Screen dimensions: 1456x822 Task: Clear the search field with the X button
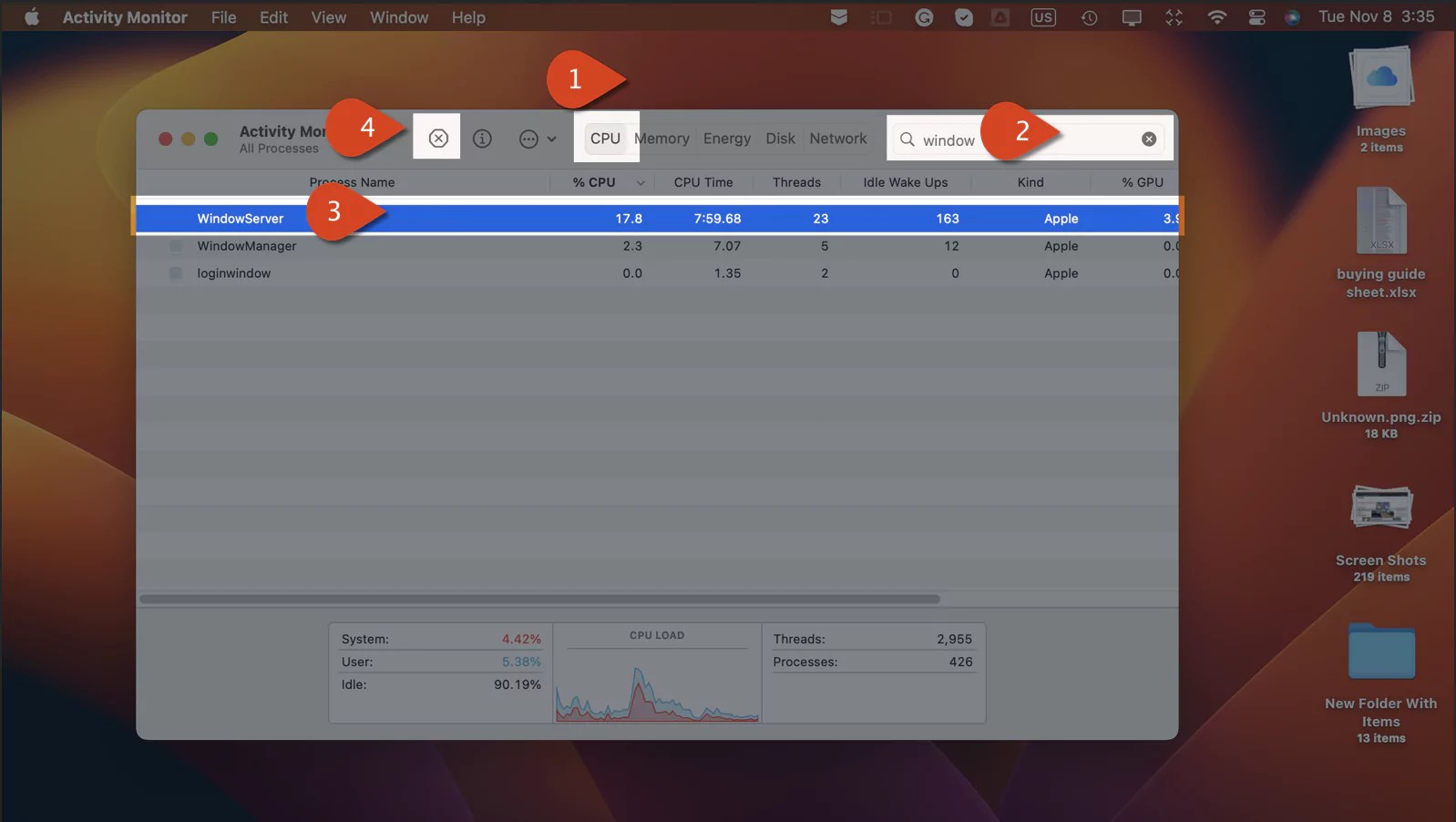[x=1149, y=139]
